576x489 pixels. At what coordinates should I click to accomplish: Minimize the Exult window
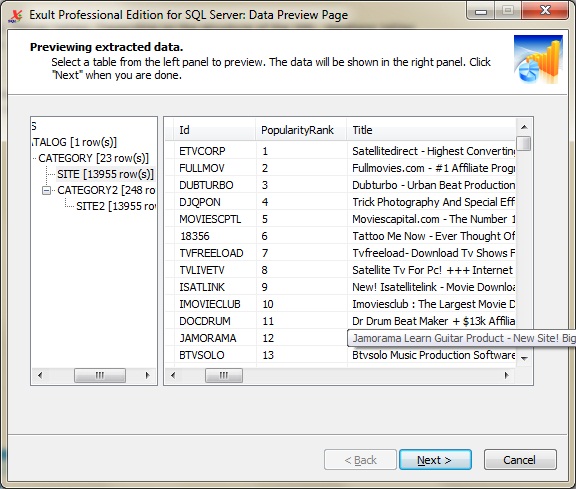point(480,10)
